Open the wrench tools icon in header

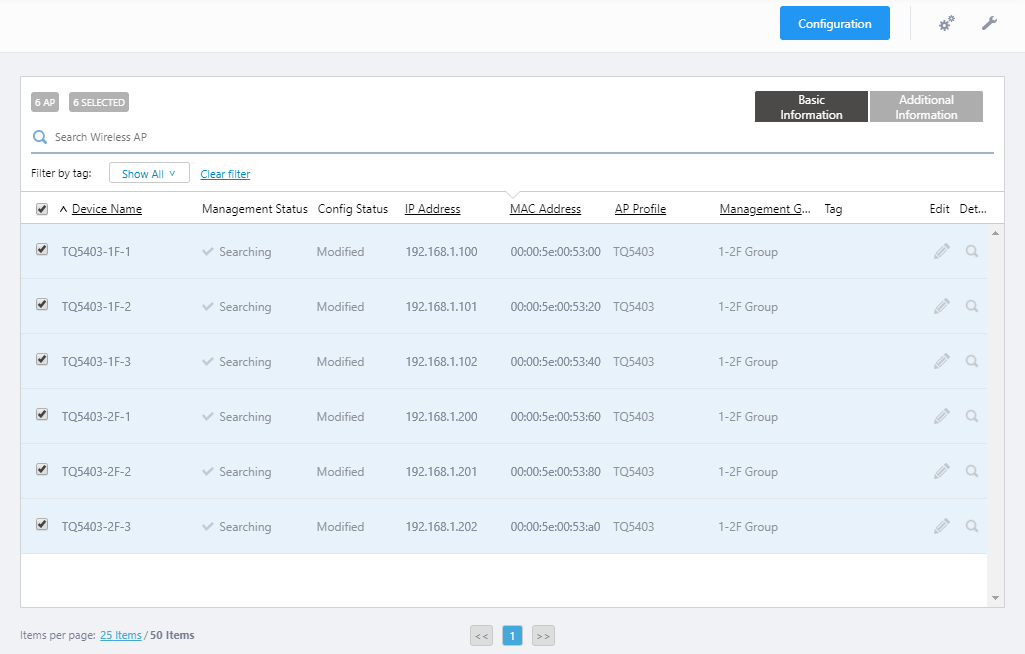coord(989,23)
